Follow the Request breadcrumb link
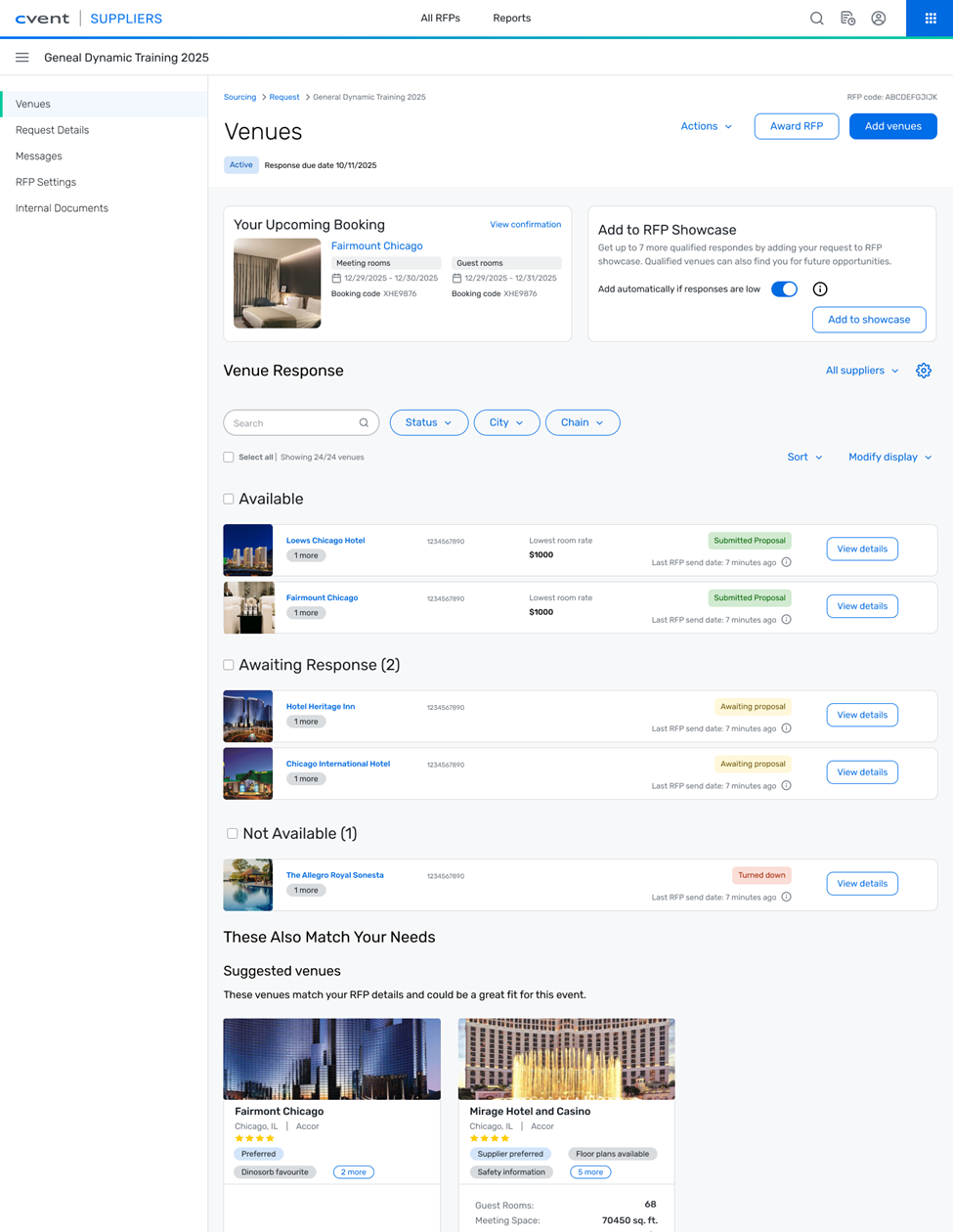 [284, 98]
